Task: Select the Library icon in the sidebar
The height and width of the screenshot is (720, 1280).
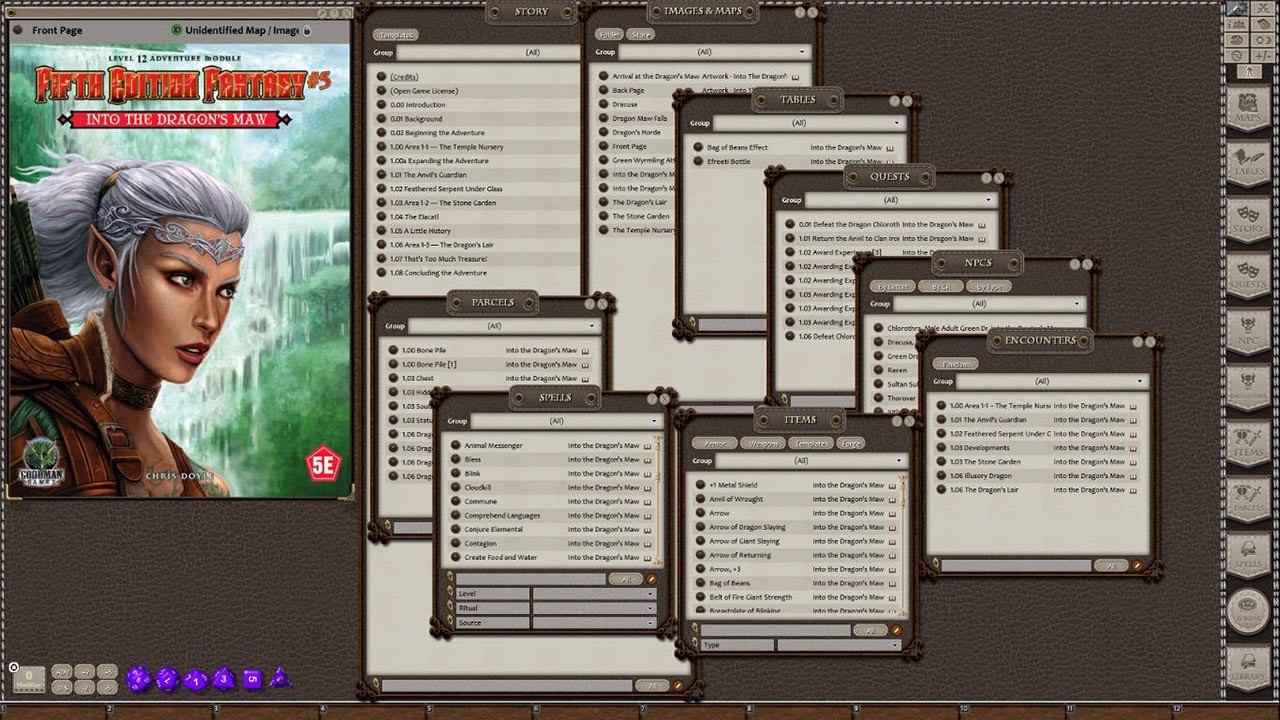Action: tap(1249, 664)
